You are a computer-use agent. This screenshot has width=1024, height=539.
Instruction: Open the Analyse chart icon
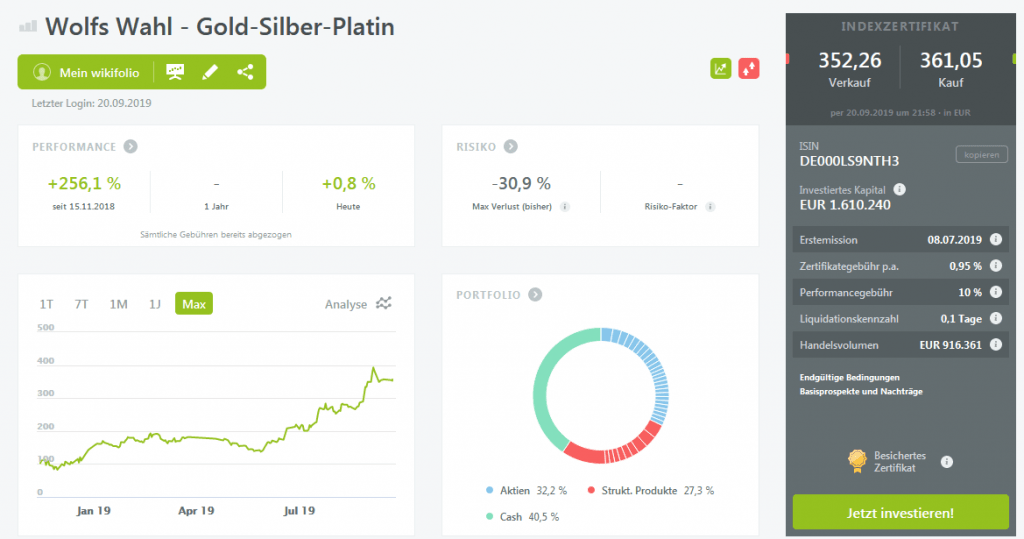pos(384,304)
